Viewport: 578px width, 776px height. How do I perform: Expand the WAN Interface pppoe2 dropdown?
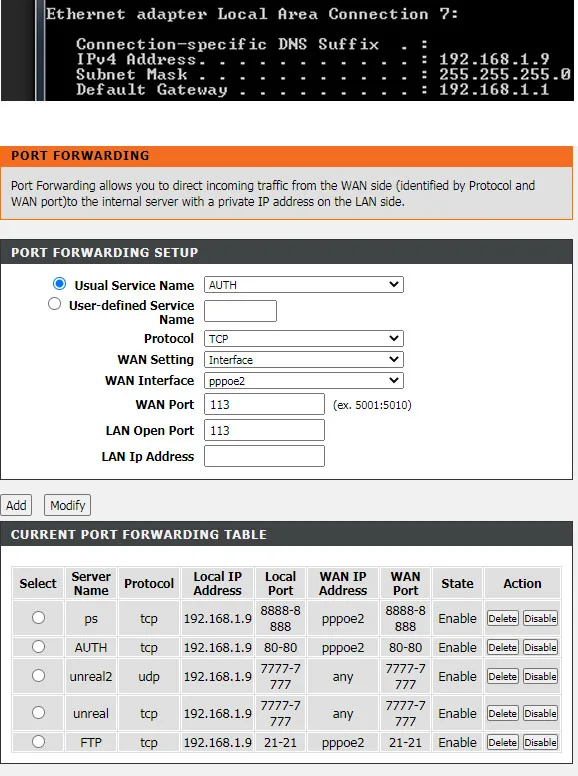click(x=304, y=381)
